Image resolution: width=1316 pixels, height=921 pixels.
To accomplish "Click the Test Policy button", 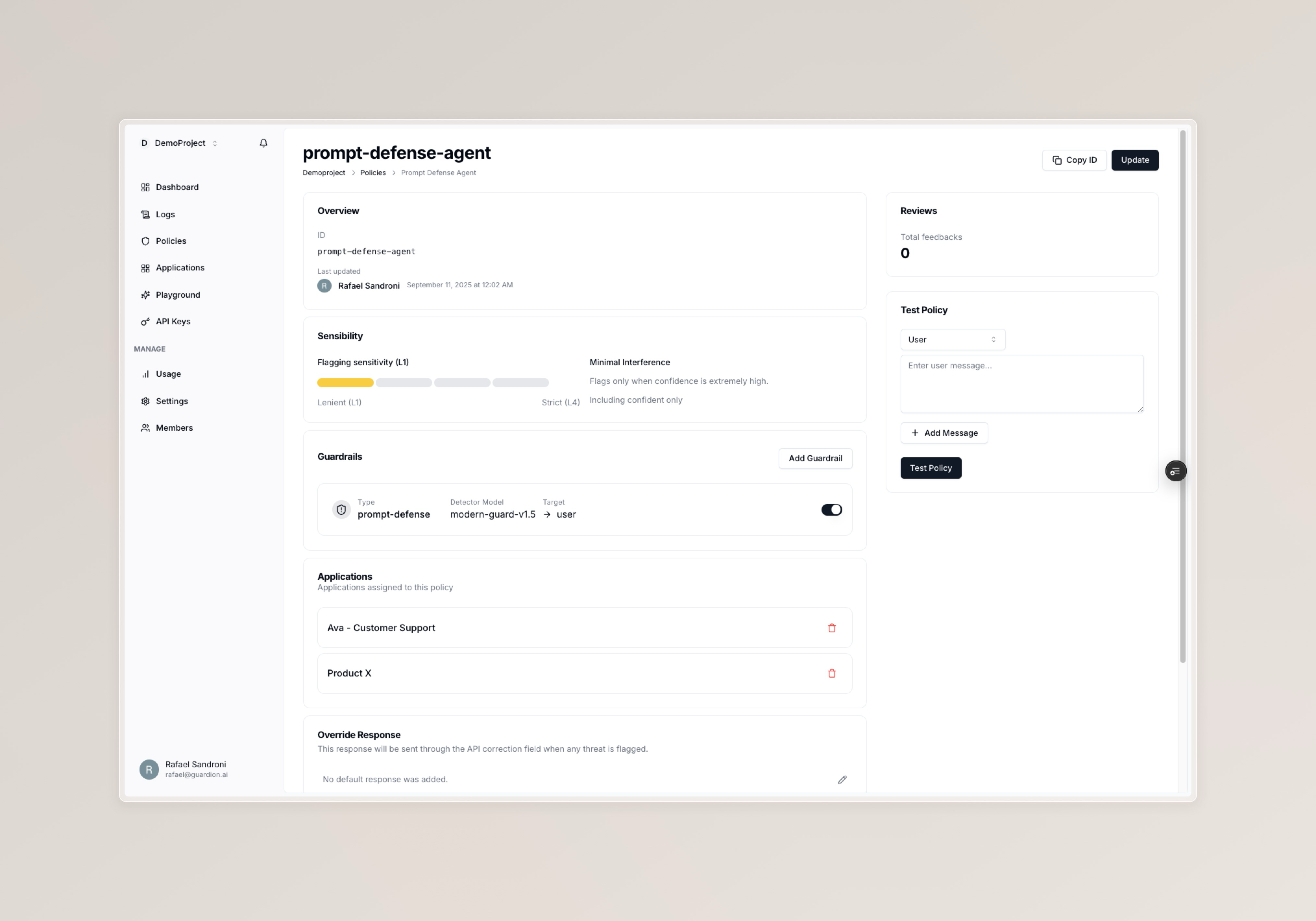I will [931, 468].
